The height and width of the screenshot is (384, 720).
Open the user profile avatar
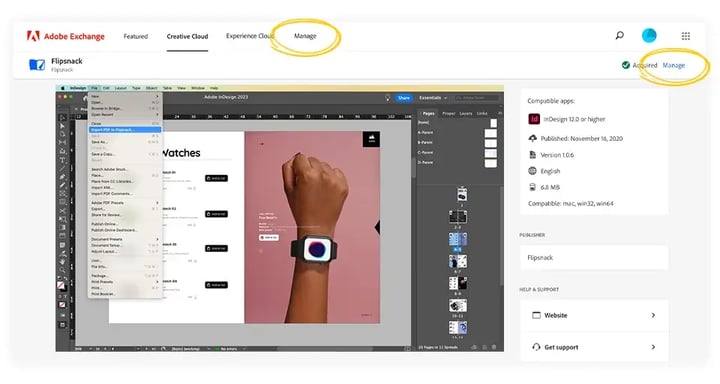[649, 35]
